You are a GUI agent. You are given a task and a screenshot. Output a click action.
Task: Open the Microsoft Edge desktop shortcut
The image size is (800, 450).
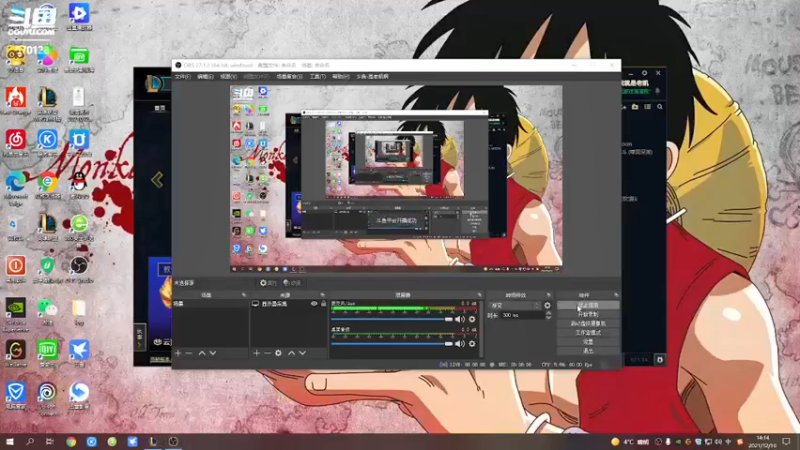click(x=16, y=187)
